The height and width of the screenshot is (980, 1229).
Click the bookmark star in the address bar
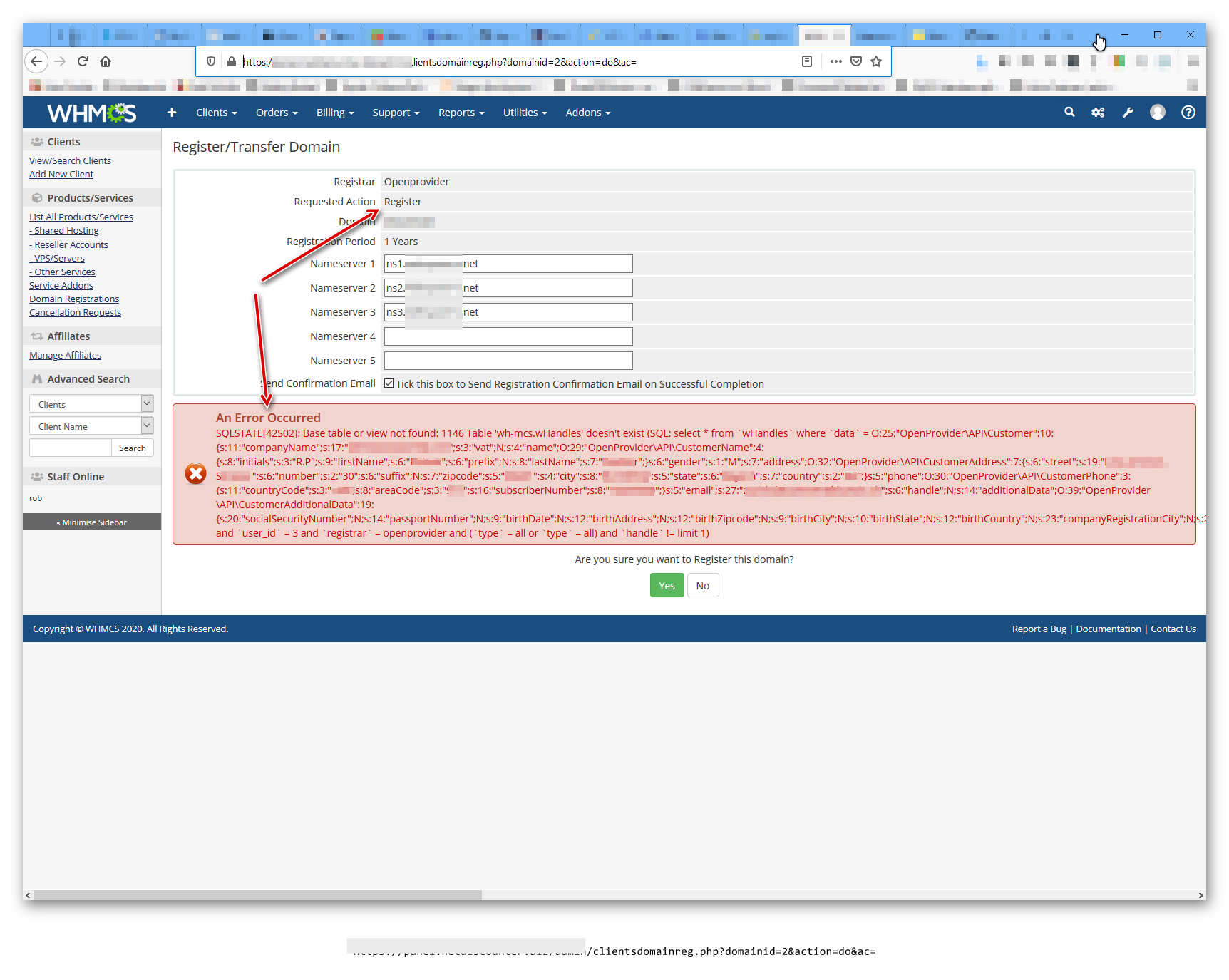click(876, 61)
